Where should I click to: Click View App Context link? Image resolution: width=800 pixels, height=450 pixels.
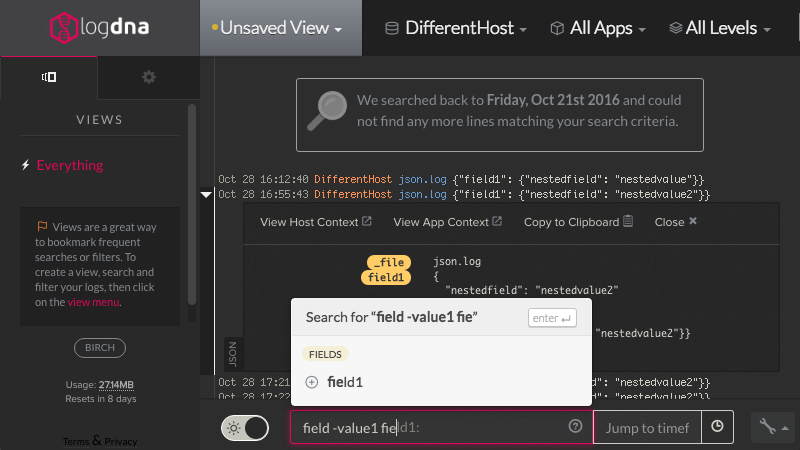click(x=447, y=222)
